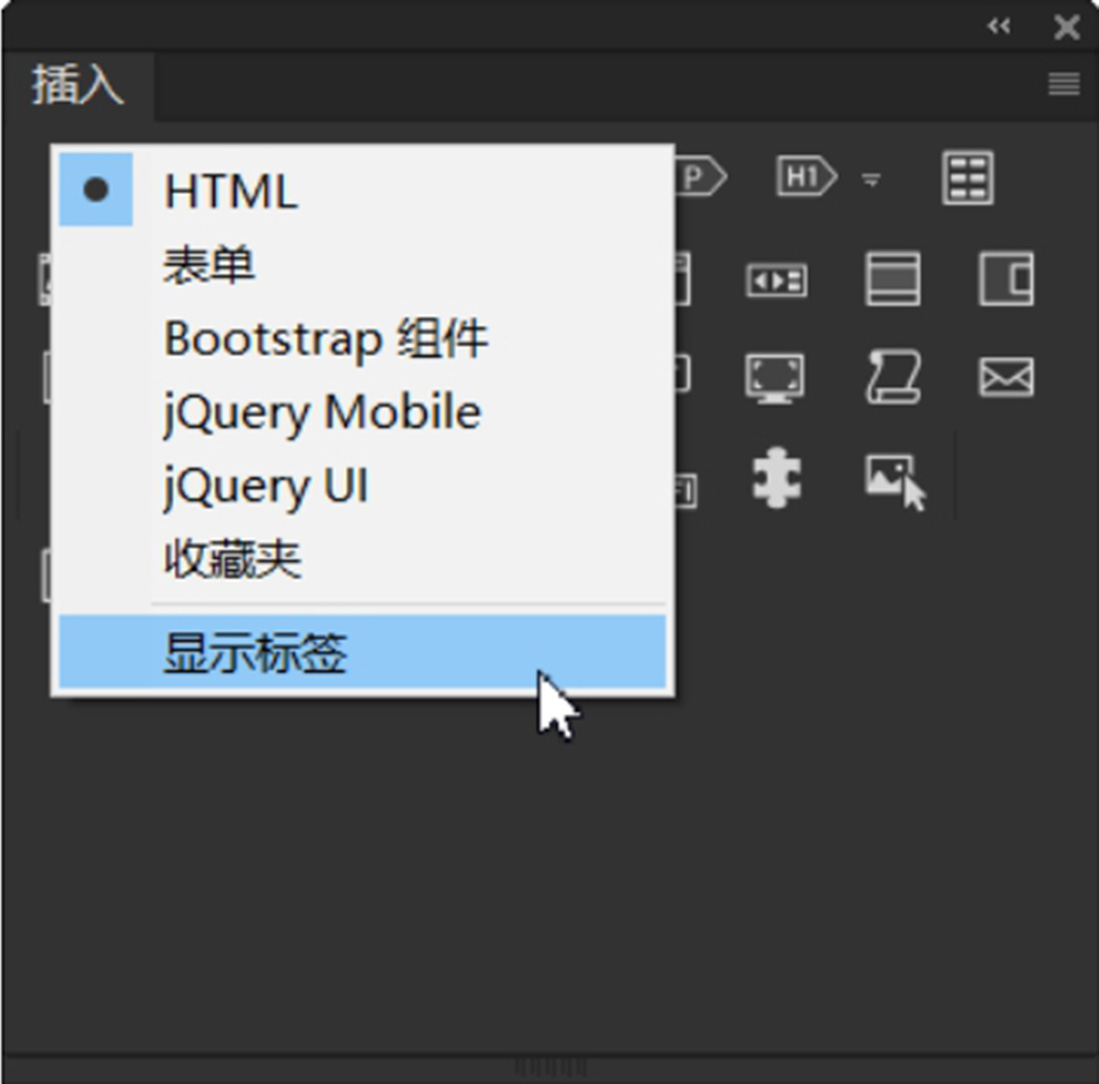Select the 插入 panel tab
The height and width of the screenshot is (1084, 1099).
[x=78, y=85]
